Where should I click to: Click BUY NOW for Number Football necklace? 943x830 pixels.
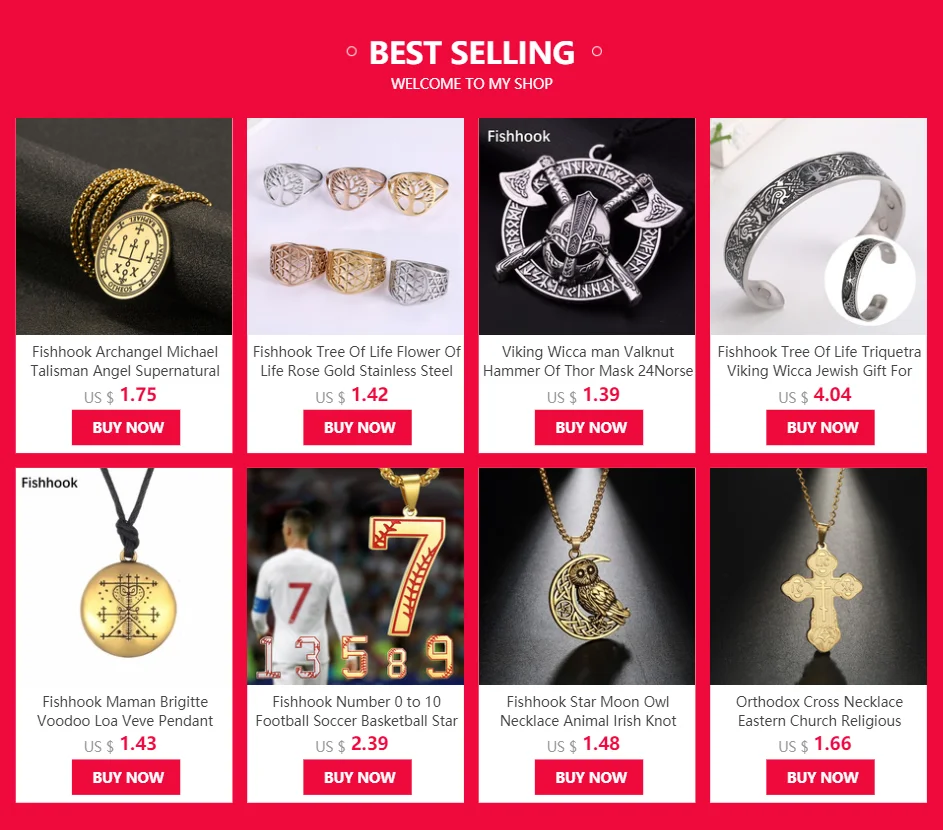coord(357,777)
